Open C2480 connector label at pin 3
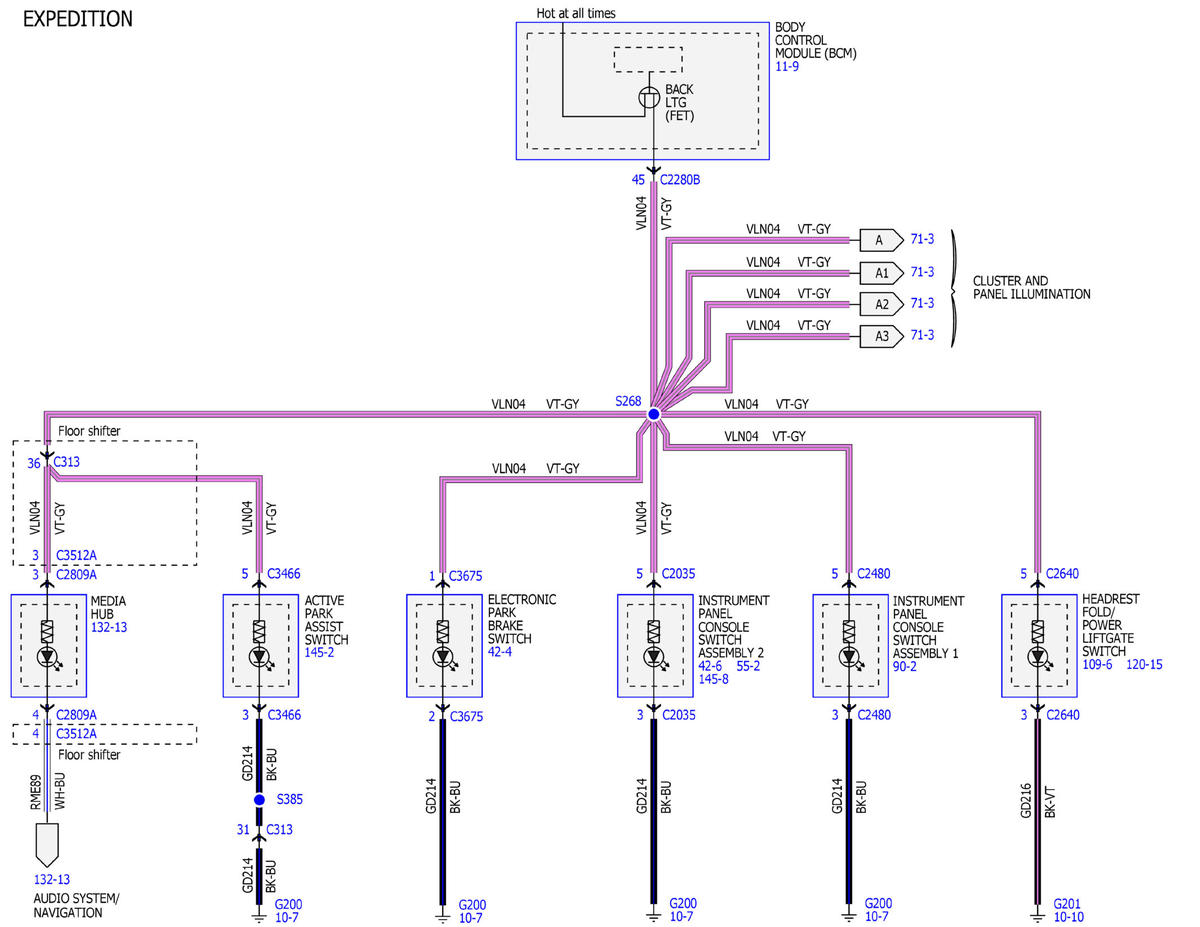 pos(874,715)
